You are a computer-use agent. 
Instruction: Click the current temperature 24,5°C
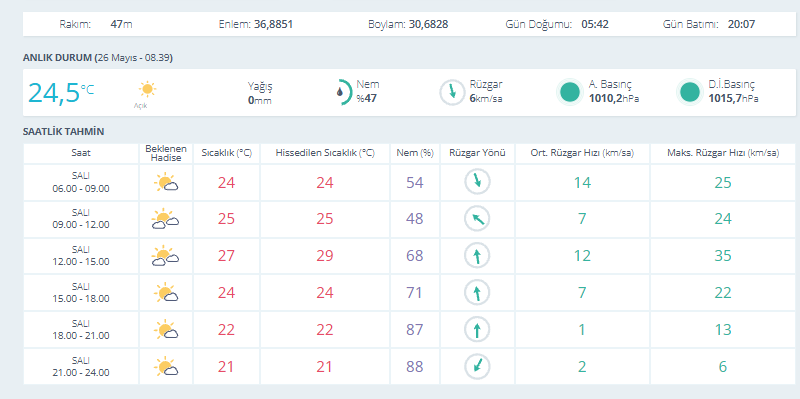pyautogui.click(x=61, y=93)
